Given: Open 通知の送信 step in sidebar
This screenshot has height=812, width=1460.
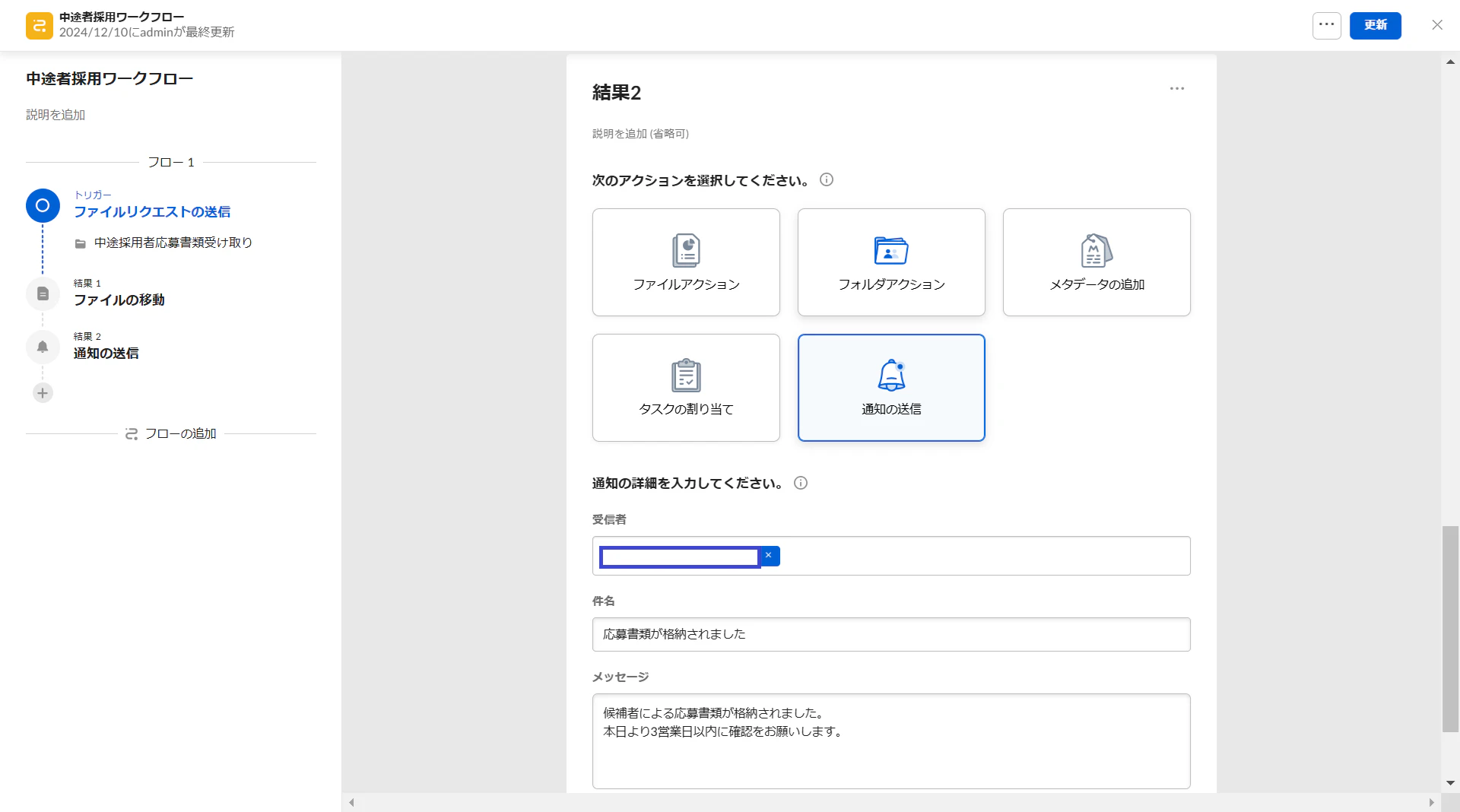Looking at the screenshot, I should (x=106, y=354).
